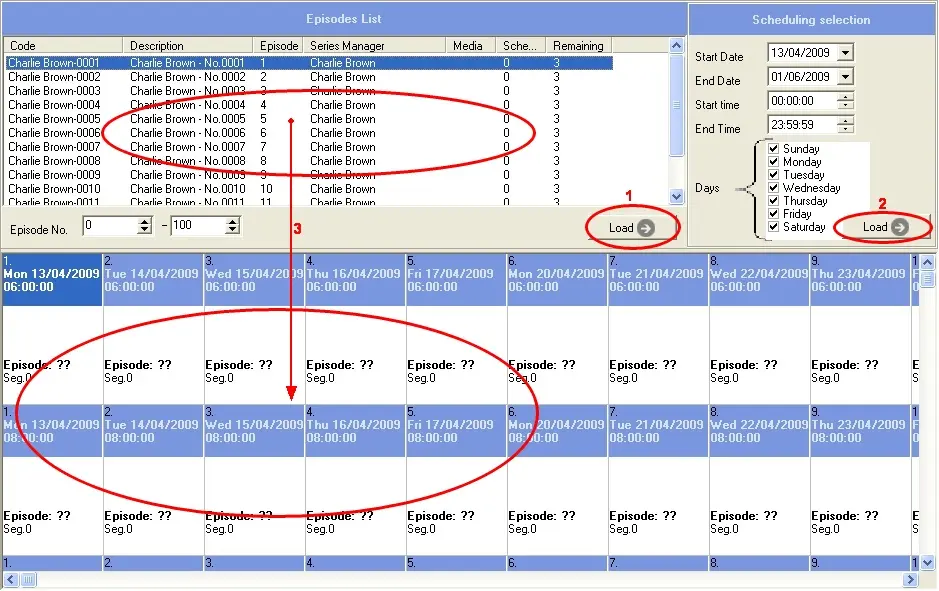The width and height of the screenshot is (939, 591).
Task: Decrease the second Episode No. spinner value
Action: tap(232, 231)
